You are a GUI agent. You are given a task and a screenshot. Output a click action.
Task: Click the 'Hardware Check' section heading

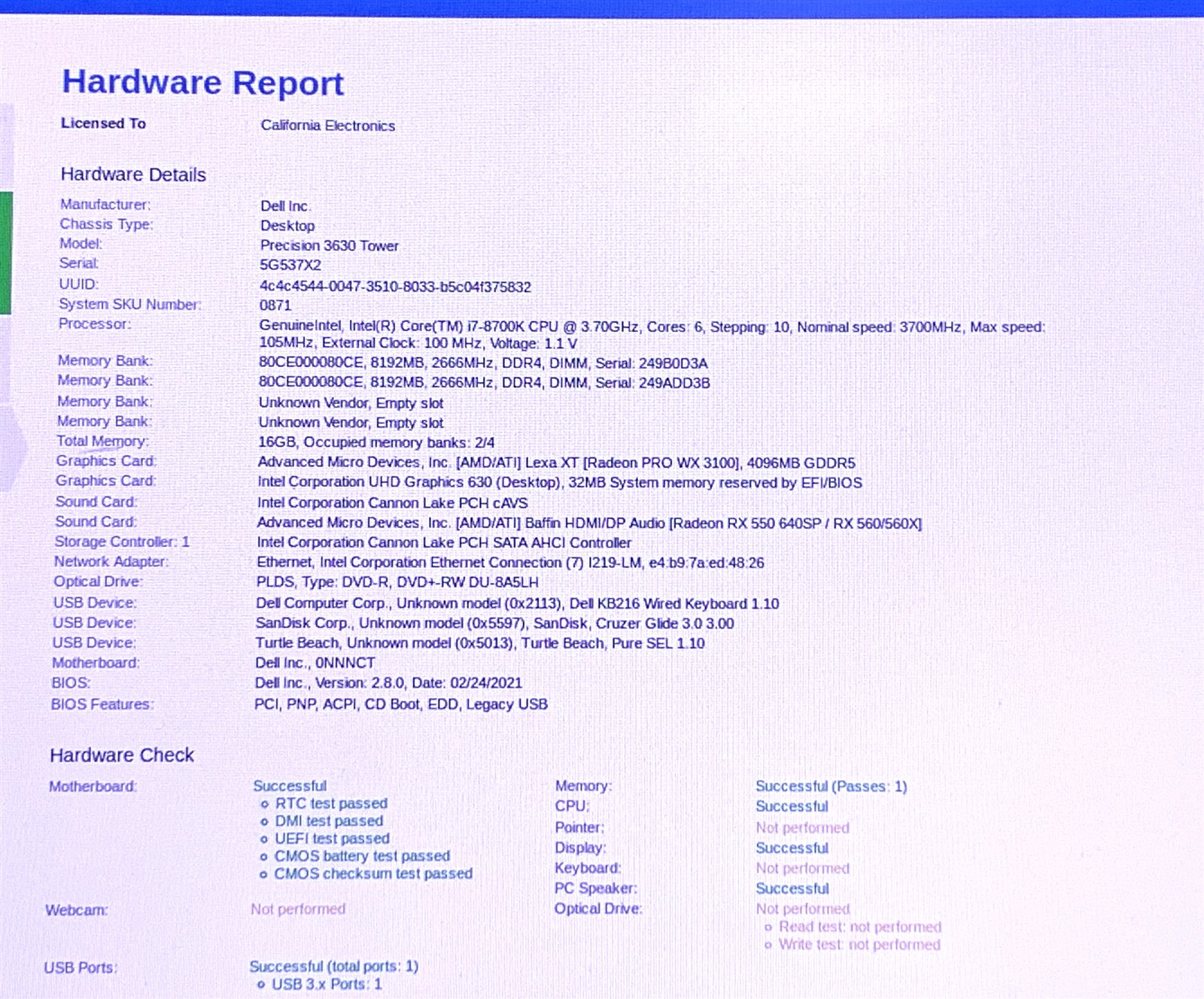coord(122,755)
